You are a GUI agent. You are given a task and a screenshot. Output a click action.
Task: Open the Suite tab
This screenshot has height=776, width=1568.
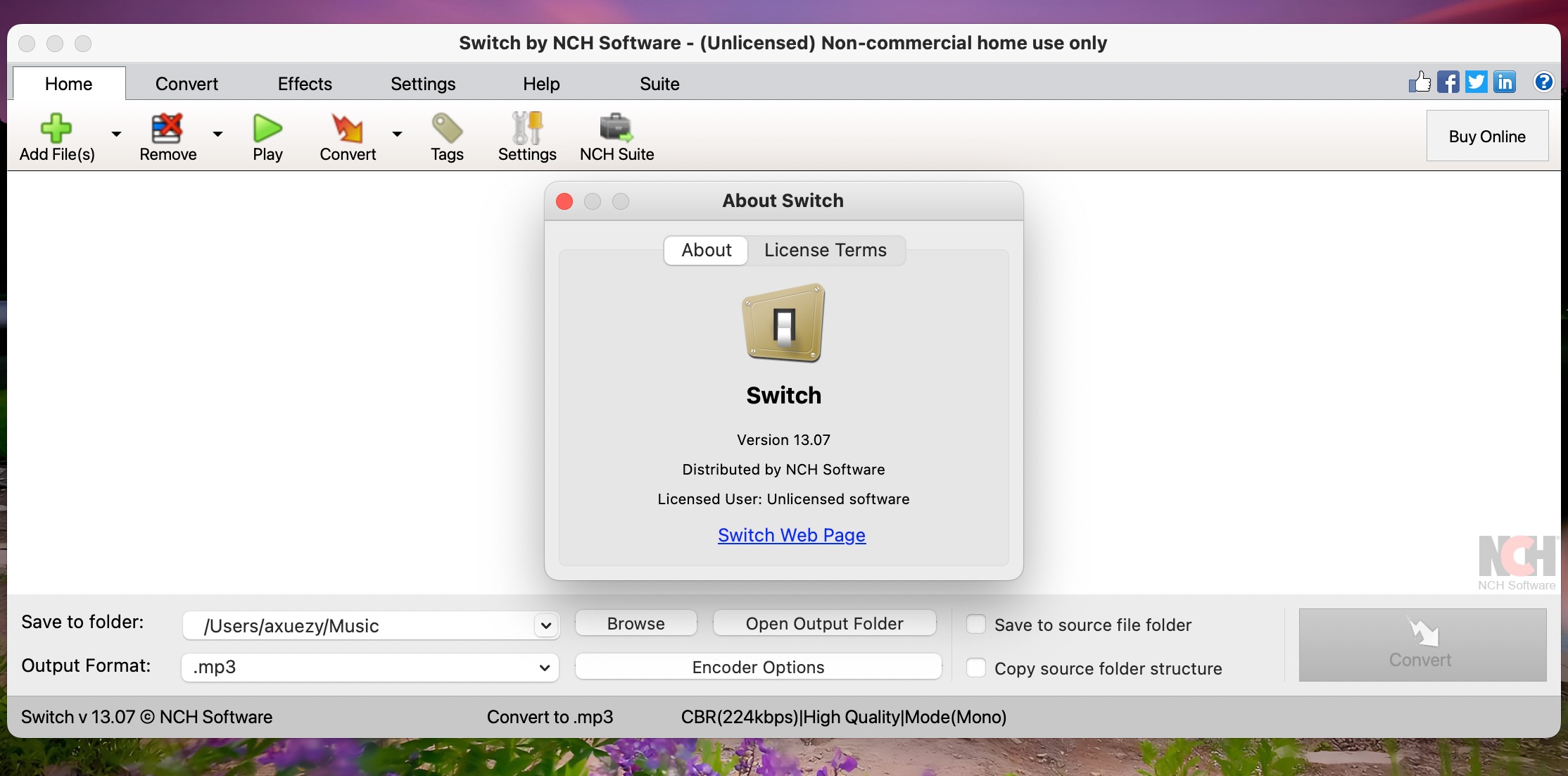click(x=659, y=84)
